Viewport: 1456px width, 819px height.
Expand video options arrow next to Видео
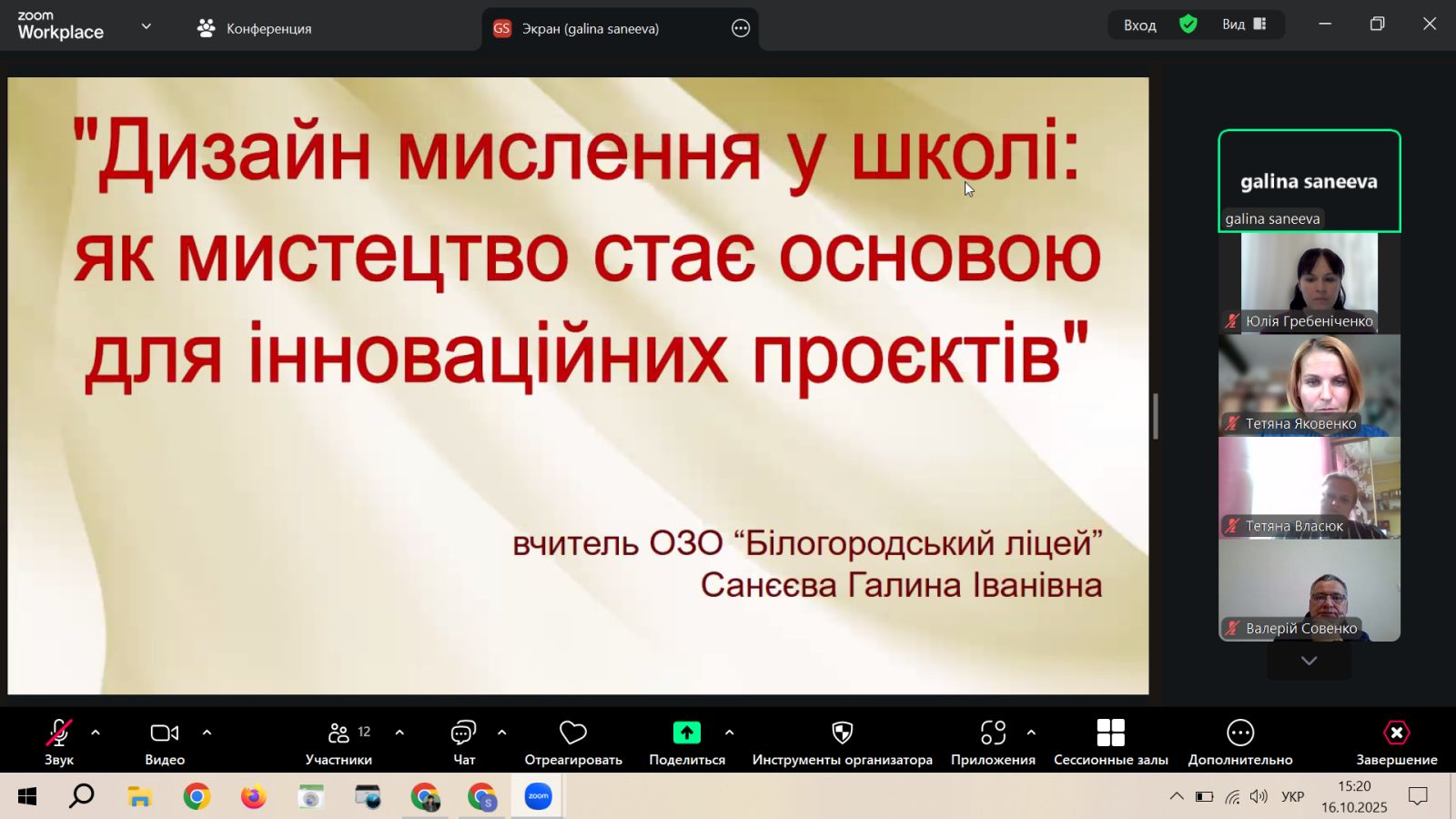click(207, 732)
